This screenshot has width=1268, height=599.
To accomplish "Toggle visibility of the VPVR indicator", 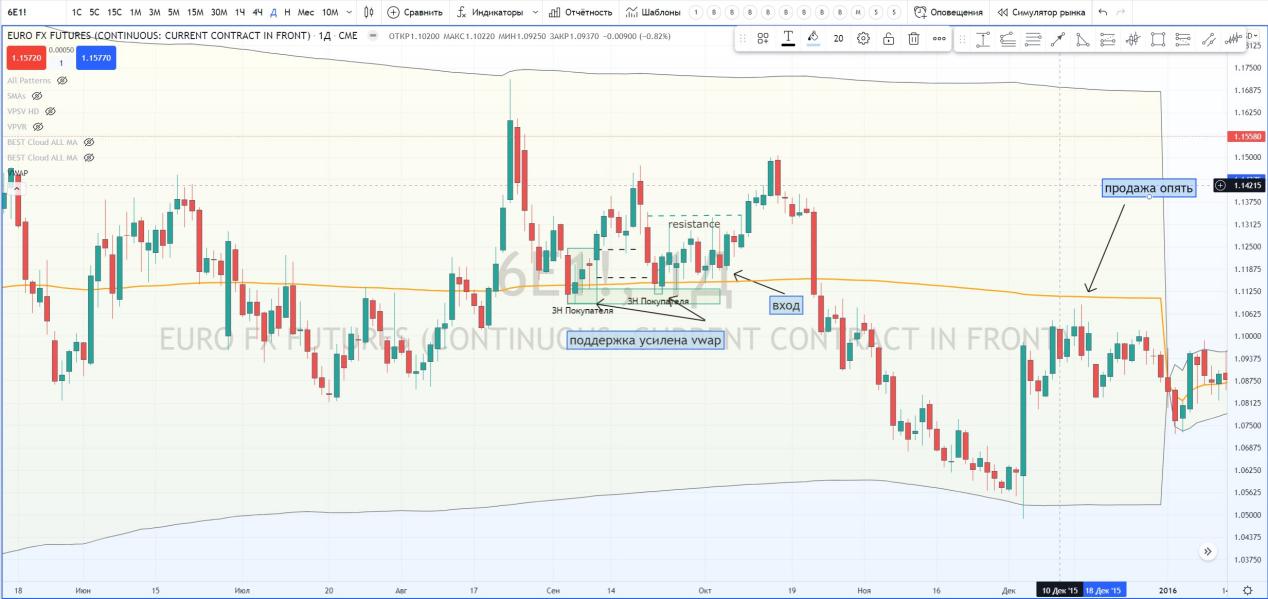I will click(38, 127).
